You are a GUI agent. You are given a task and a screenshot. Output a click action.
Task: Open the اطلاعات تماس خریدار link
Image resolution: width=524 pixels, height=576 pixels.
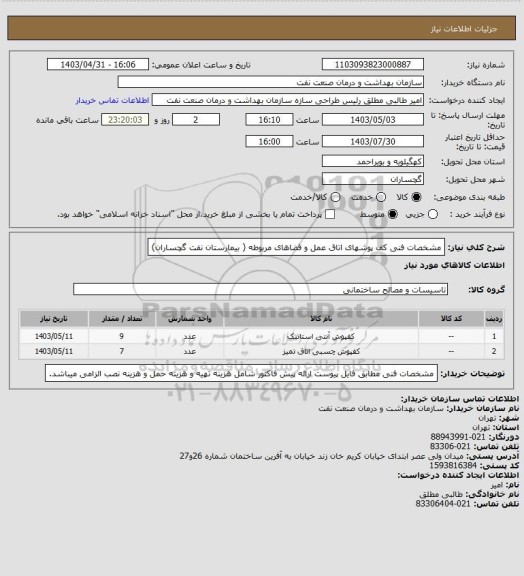point(112,100)
